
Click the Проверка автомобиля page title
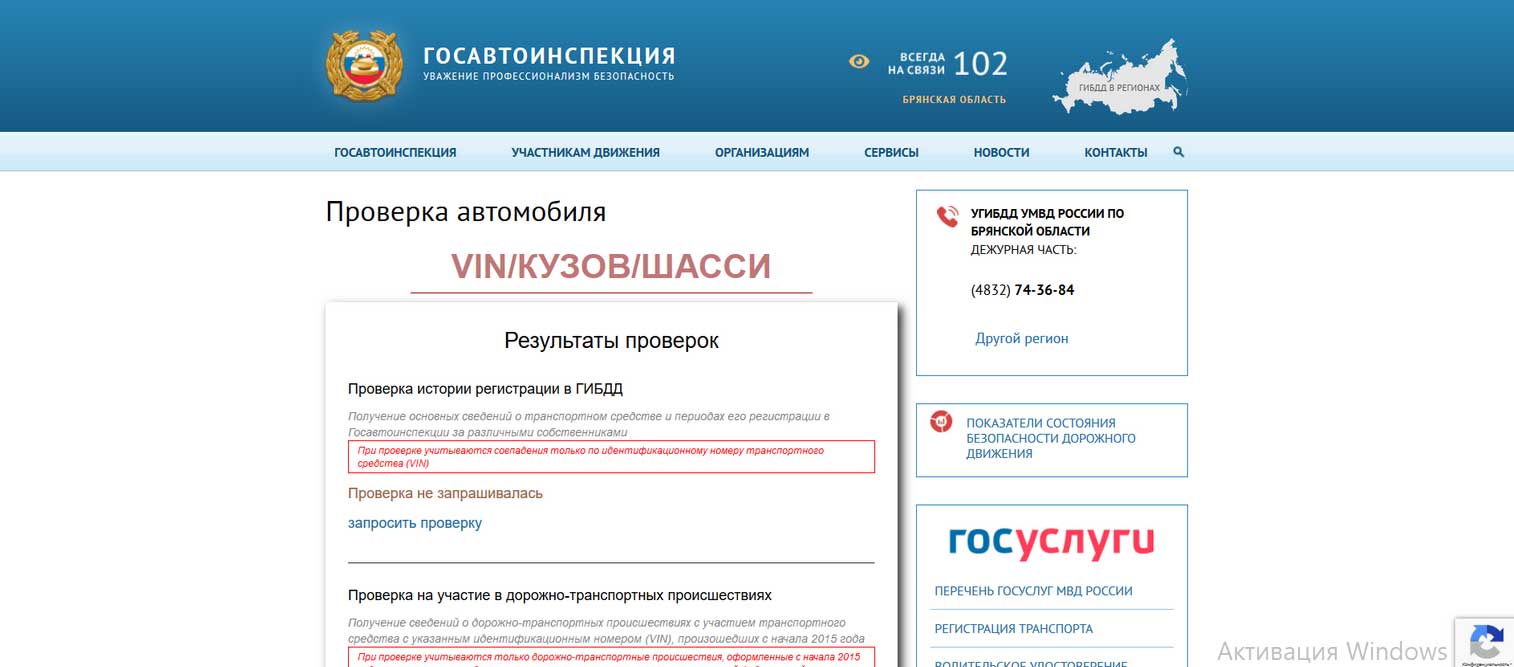pyautogui.click(x=466, y=212)
